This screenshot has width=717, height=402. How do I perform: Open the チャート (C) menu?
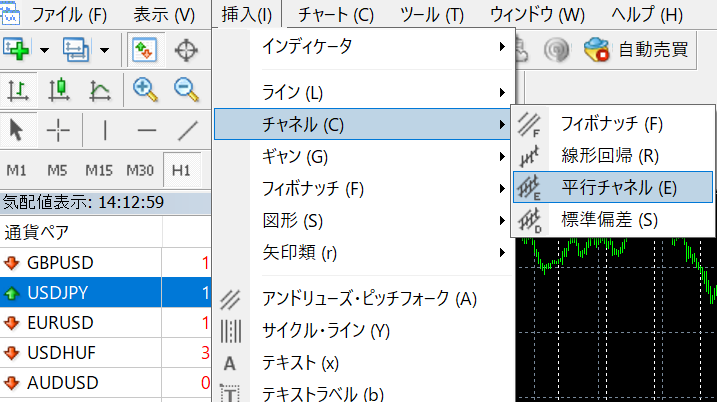(336, 15)
